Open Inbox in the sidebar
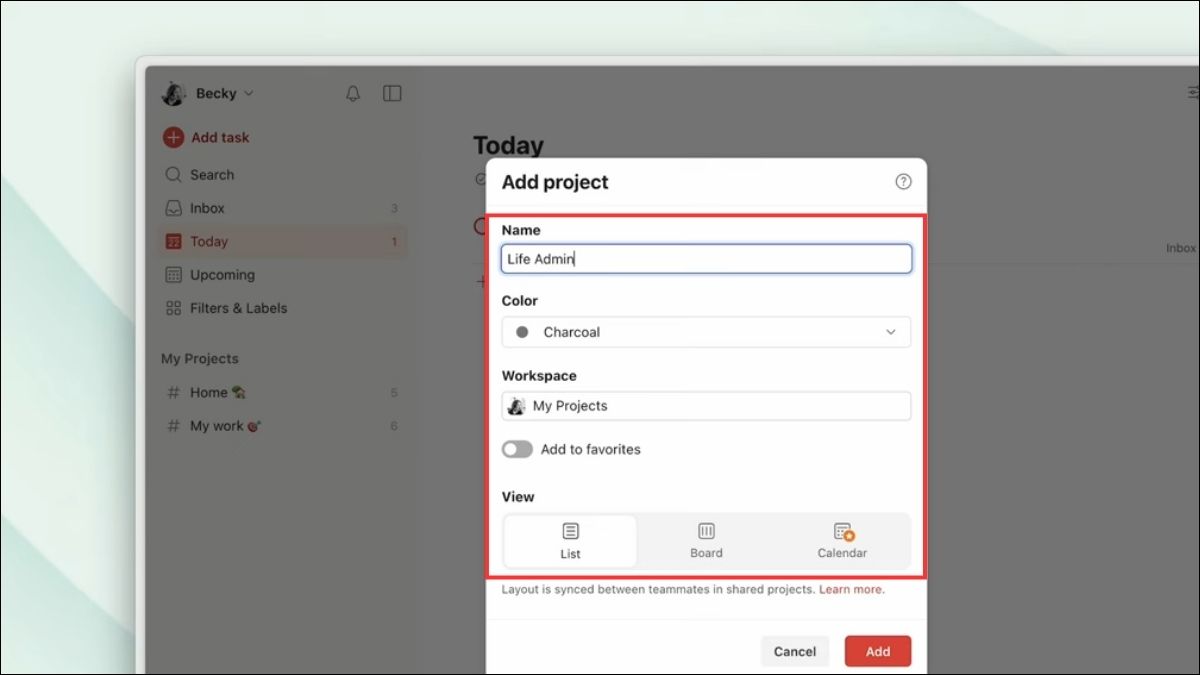 pos(284,208)
